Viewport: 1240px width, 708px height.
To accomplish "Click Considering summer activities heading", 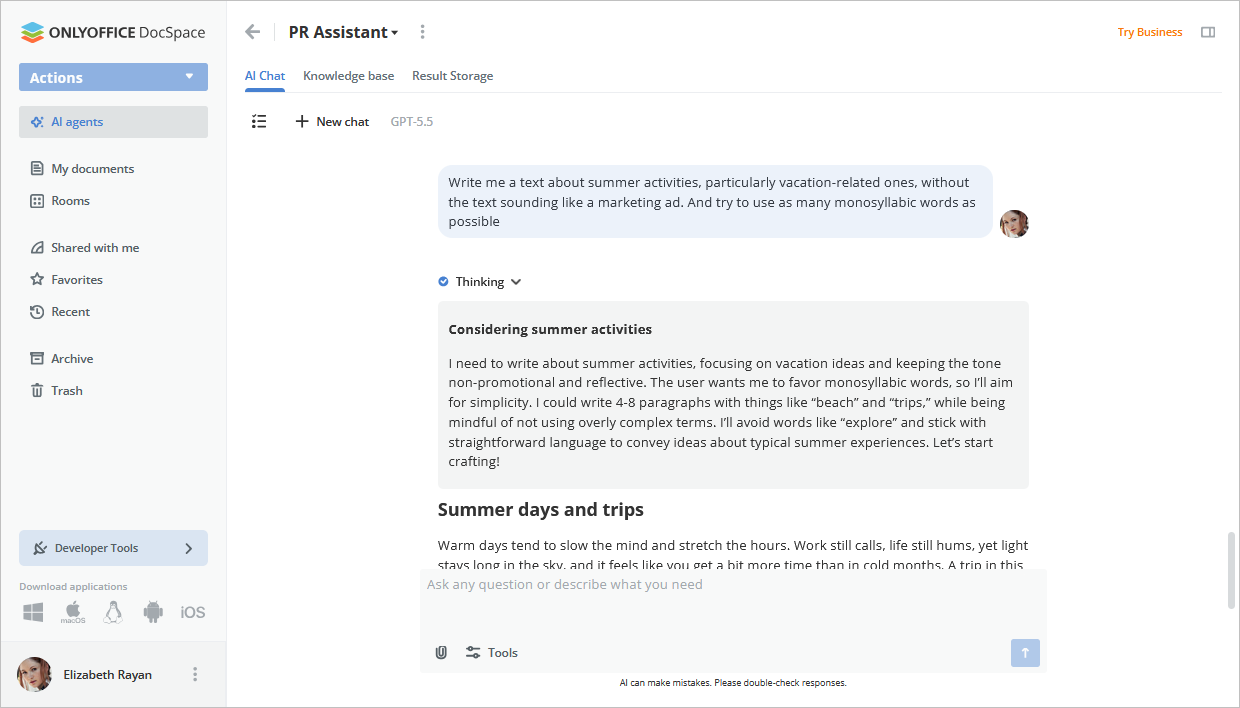I will pyautogui.click(x=550, y=329).
